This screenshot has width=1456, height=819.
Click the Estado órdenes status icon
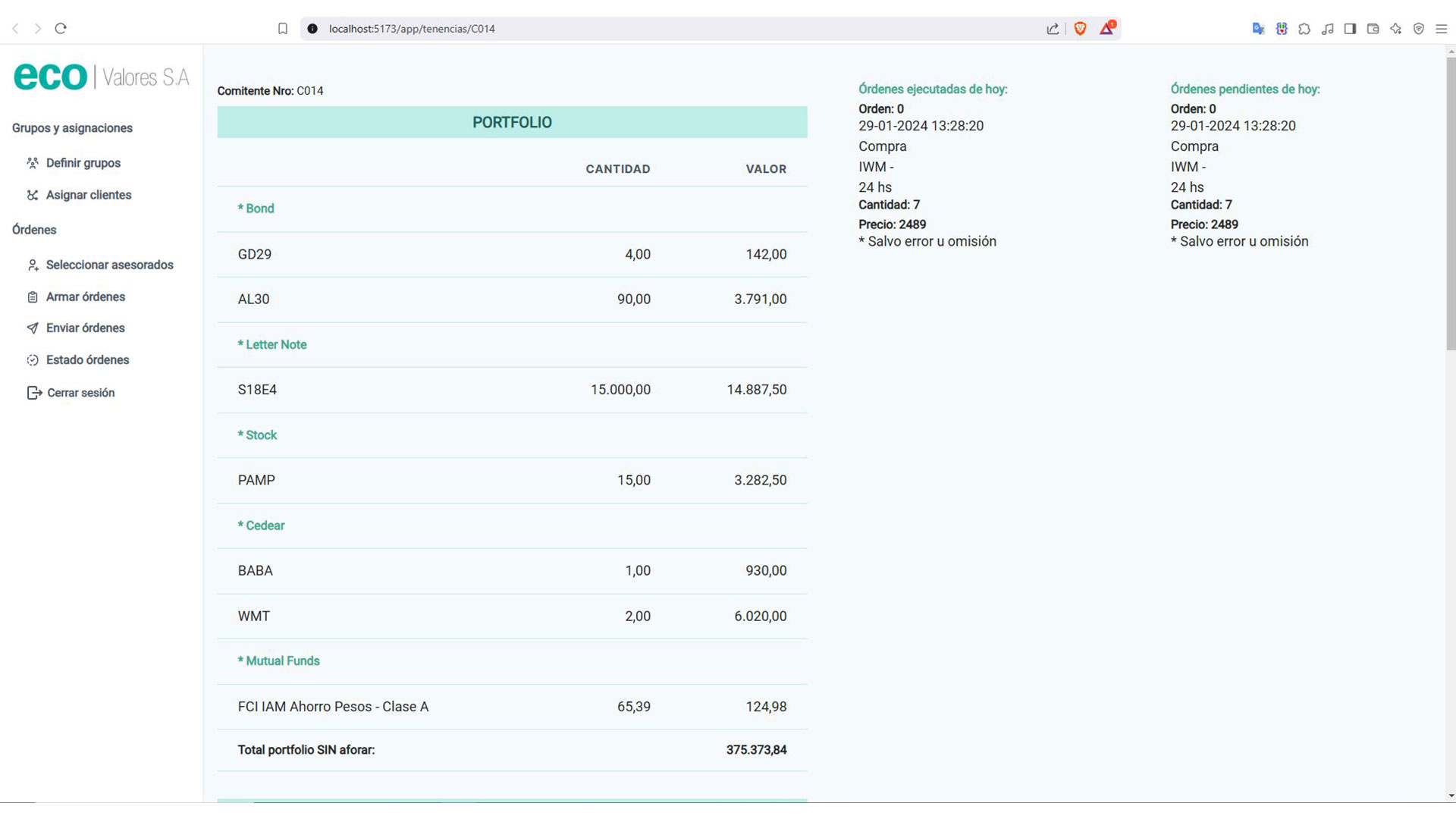pos(33,360)
